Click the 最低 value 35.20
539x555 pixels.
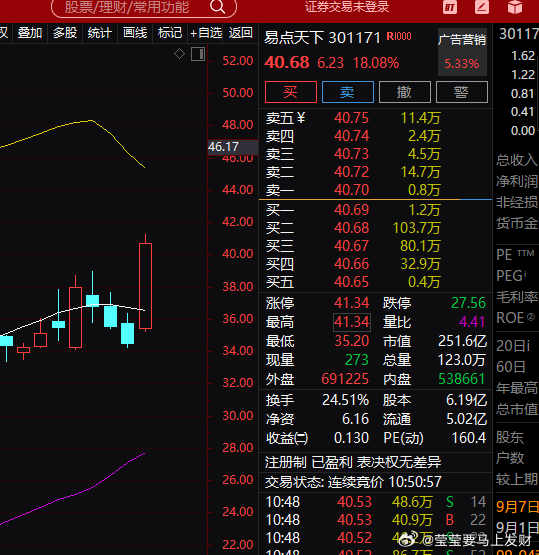(352, 341)
